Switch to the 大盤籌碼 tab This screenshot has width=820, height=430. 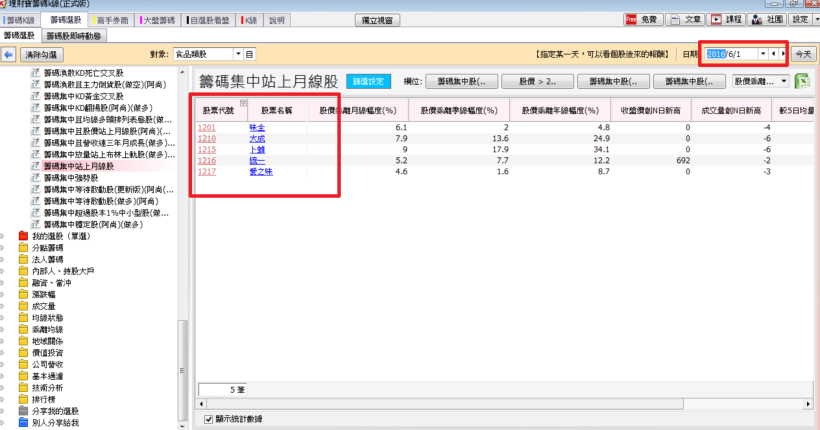[157, 20]
